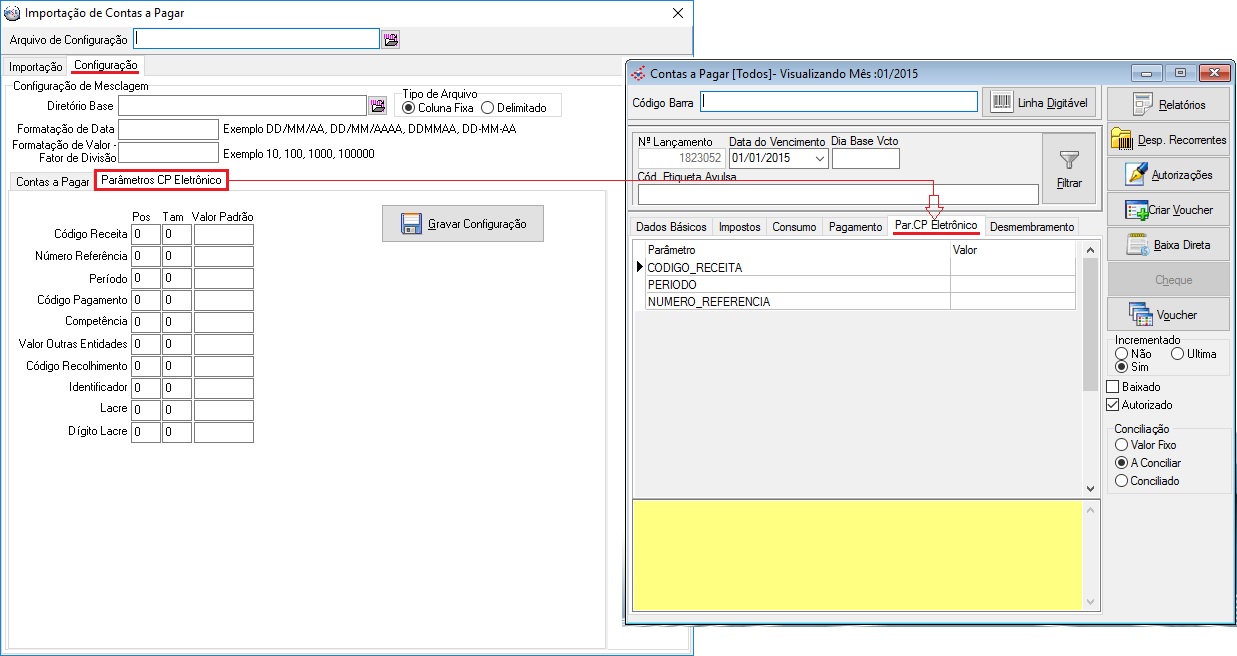Click the Linha Digitável barcode button
This screenshot has height=656, width=1237.
coord(1040,102)
